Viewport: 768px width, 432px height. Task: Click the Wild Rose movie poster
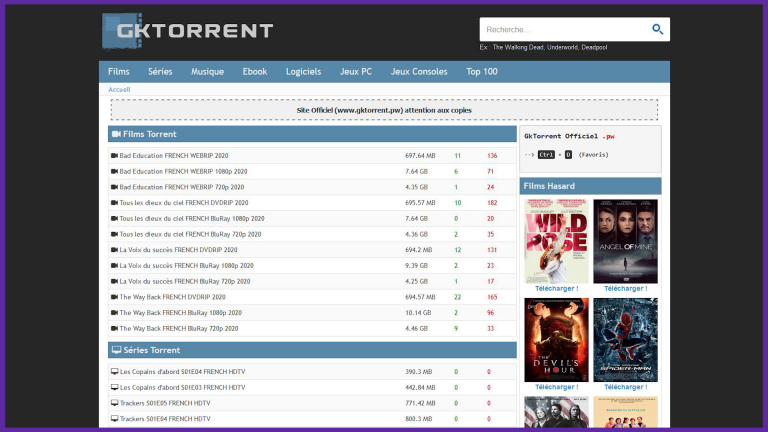coord(556,241)
